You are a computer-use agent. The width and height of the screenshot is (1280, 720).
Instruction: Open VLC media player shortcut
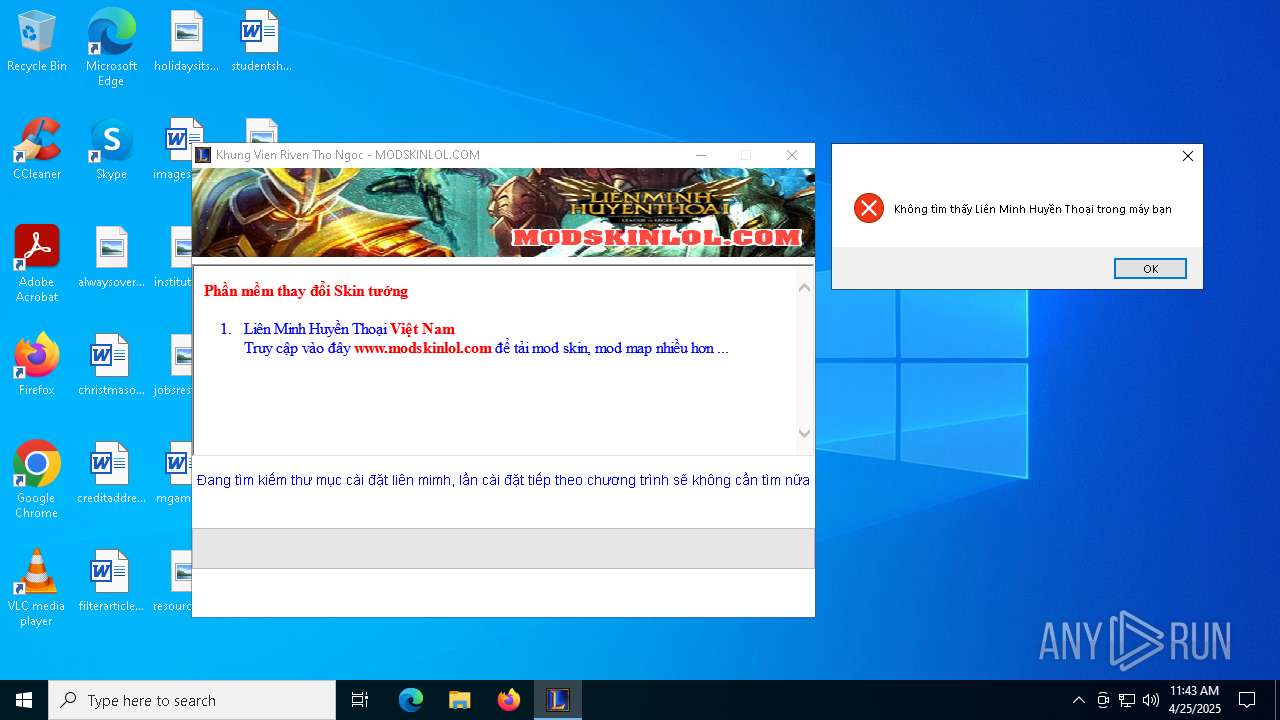[x=37, y=588]
